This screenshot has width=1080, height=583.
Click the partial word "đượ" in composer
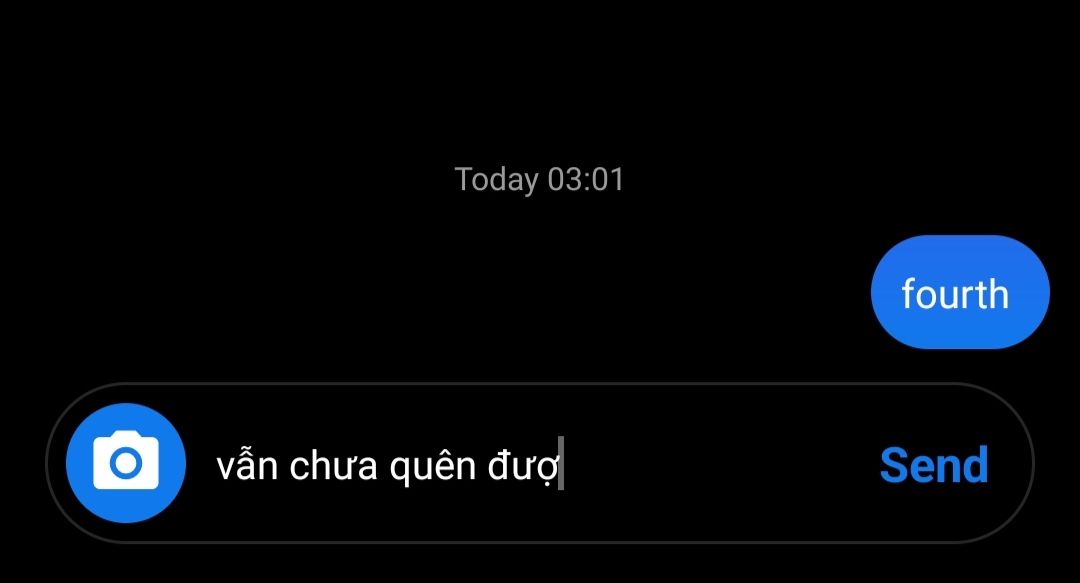[x=522, y=466]
